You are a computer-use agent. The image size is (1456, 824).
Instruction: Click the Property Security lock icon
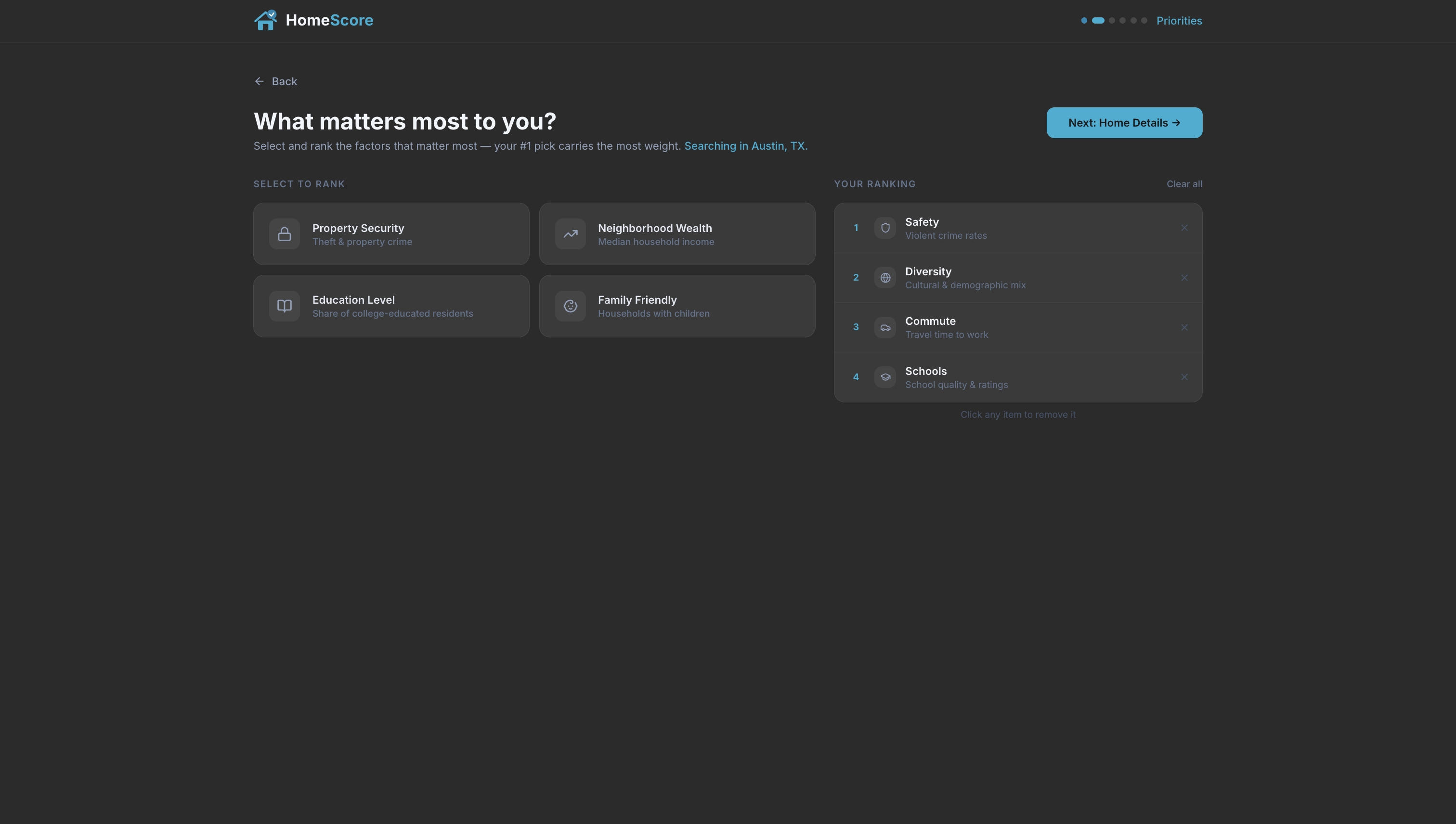click(x=284, y=234)
